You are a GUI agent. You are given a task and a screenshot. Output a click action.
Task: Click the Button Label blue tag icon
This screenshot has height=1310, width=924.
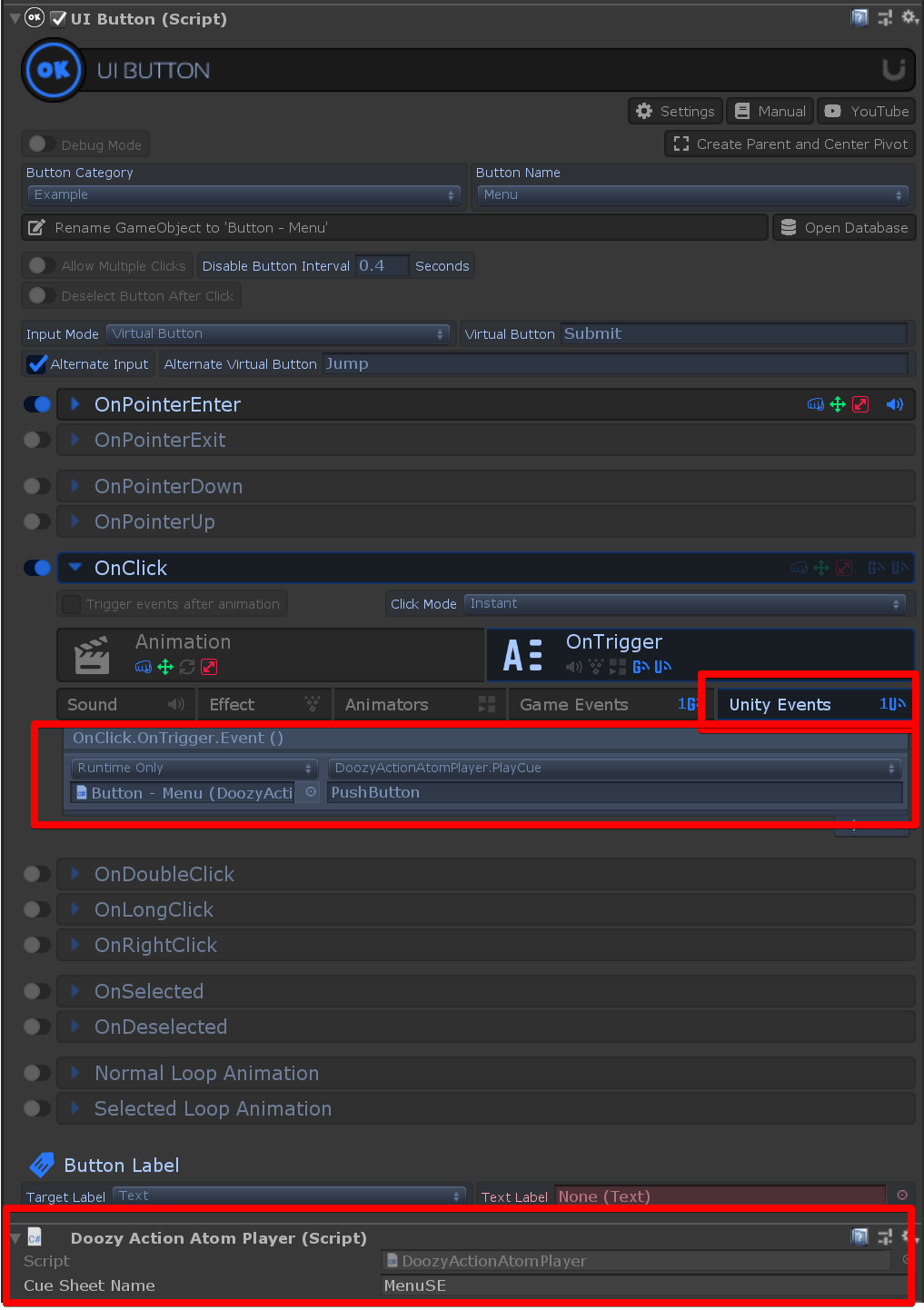point(42,1166)
